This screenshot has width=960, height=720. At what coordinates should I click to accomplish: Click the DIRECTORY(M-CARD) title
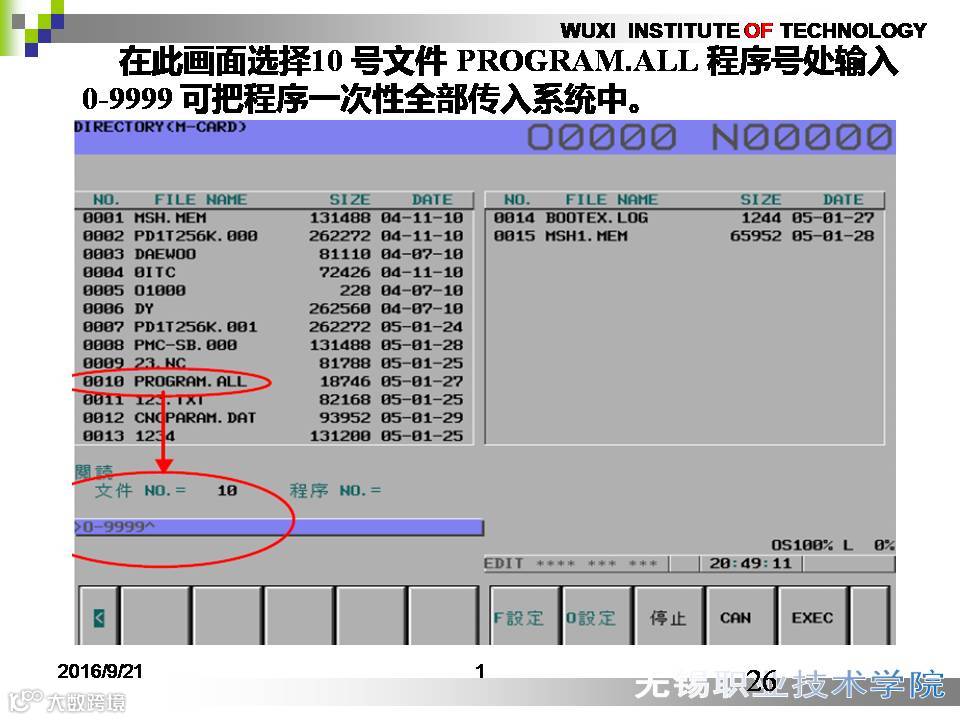click(160, 127)
